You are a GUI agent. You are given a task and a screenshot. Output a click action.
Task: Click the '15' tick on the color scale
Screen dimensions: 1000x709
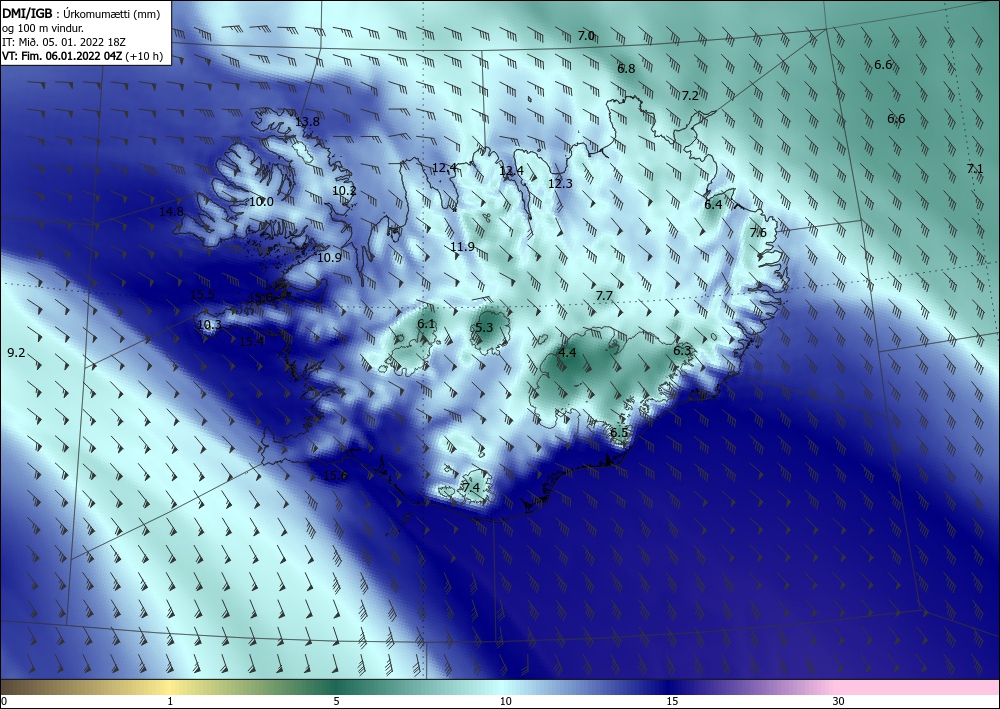672,701
